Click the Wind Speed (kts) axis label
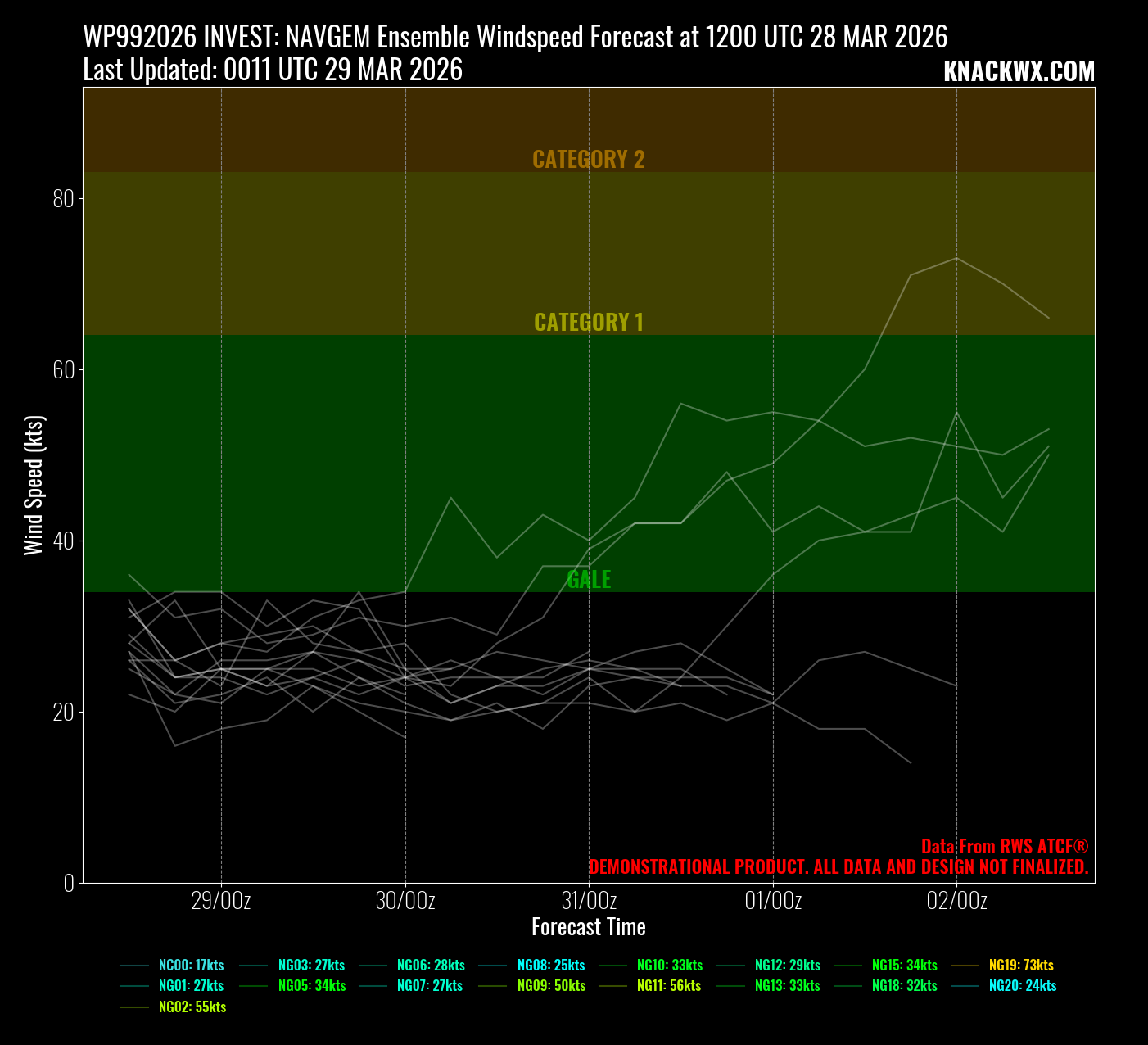Image resolution: width=1148 pixels, height=1045 pixels. pos(34,486)
